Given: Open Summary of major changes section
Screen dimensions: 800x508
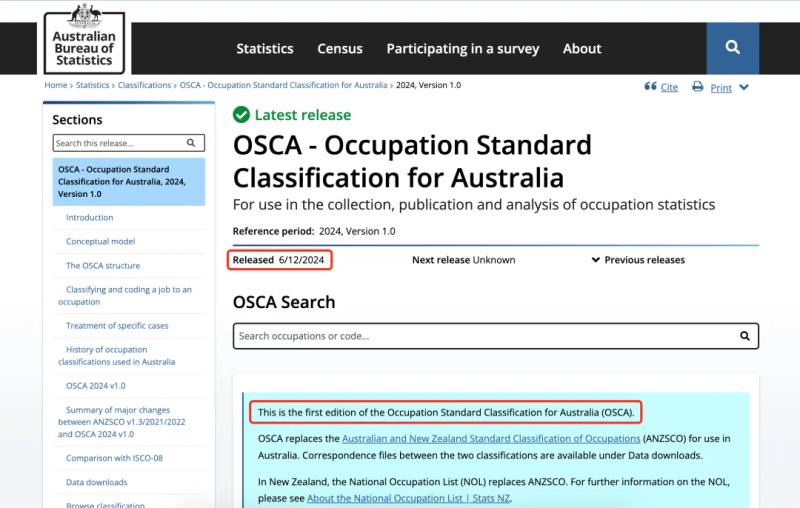Looking at the screenshot, I should (x=121, y=422).
